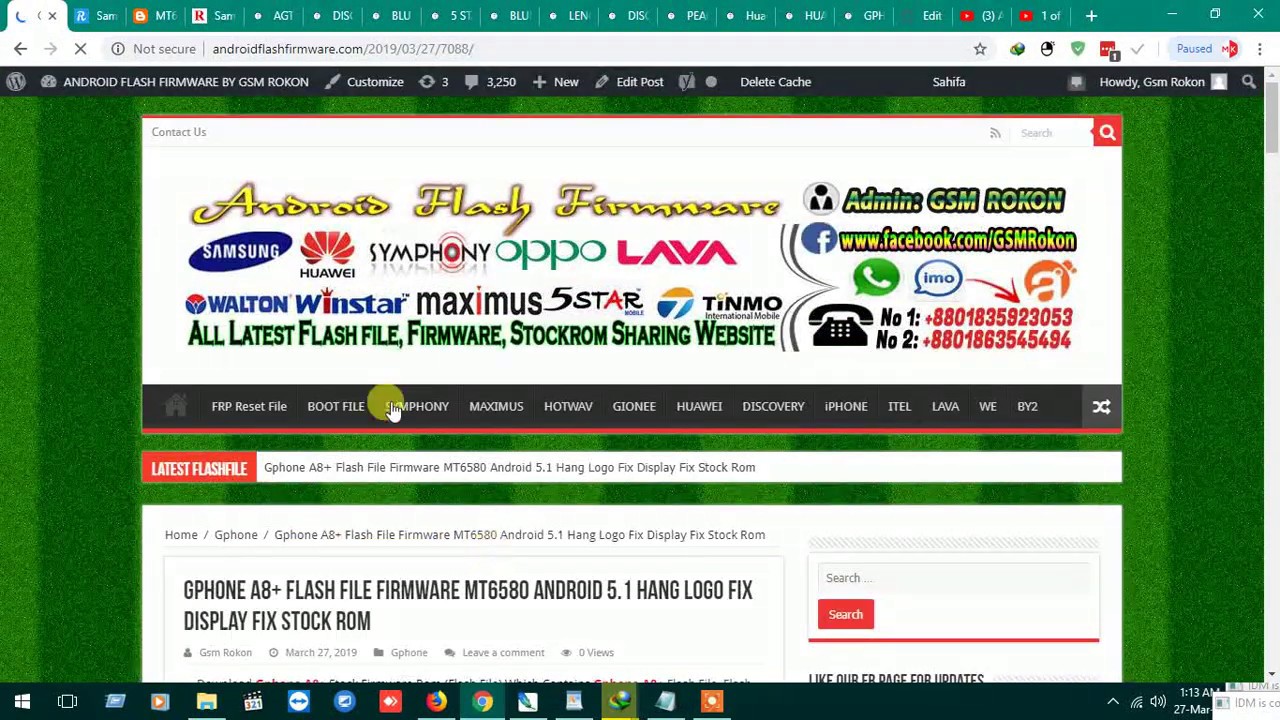Open Task View on the taskbar

click(x=68, y=702)
